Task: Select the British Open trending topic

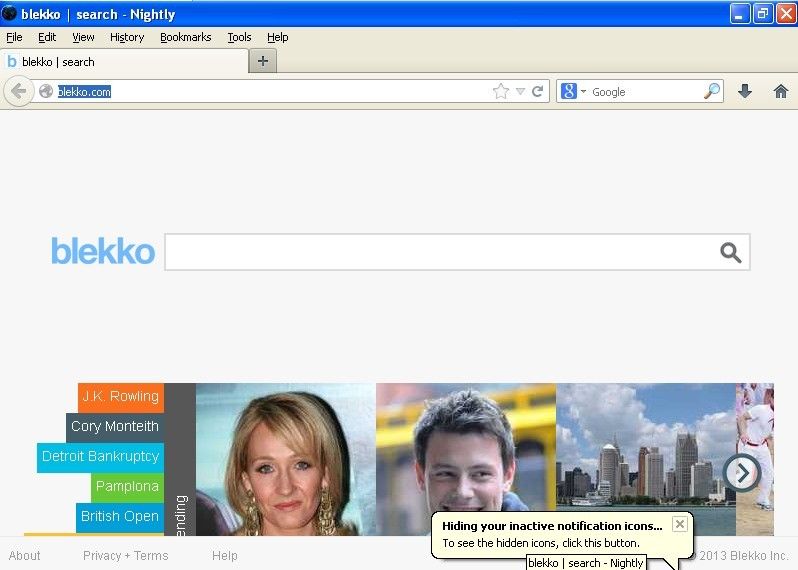Action: click(120, 518)
